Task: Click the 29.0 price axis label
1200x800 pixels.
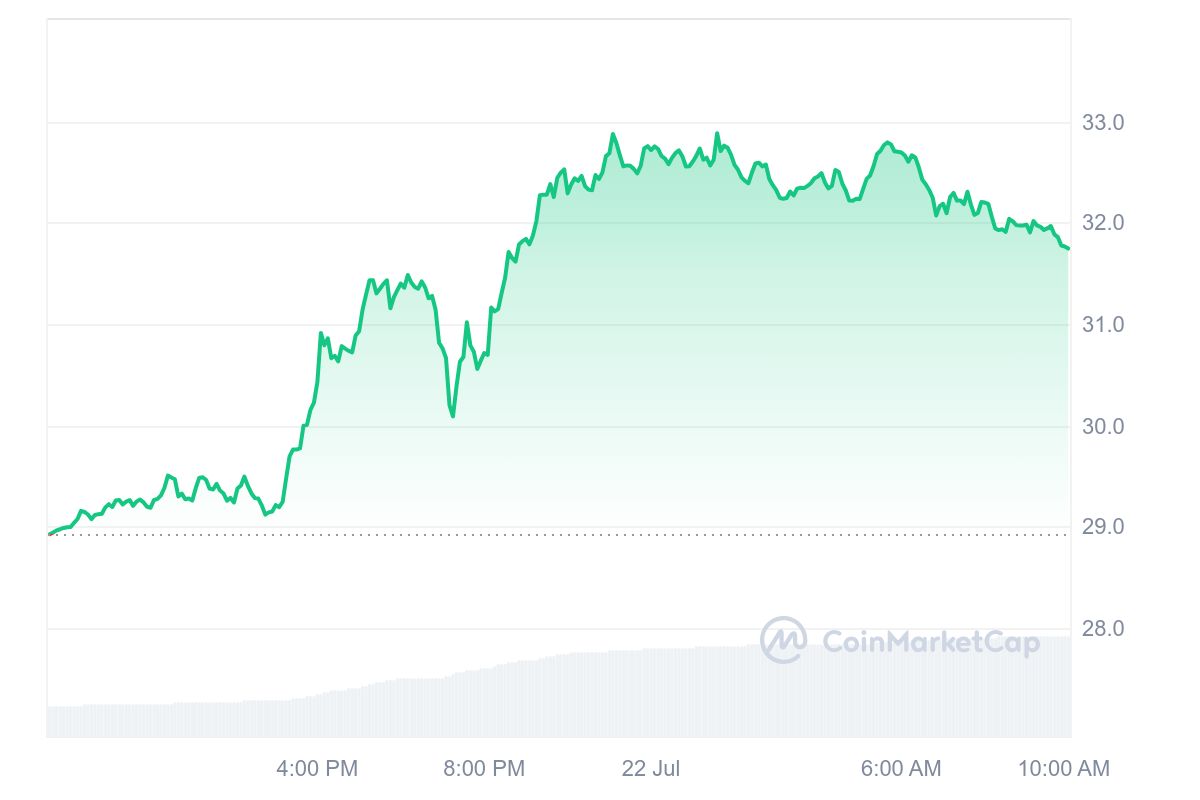Action: [1103, 527]
